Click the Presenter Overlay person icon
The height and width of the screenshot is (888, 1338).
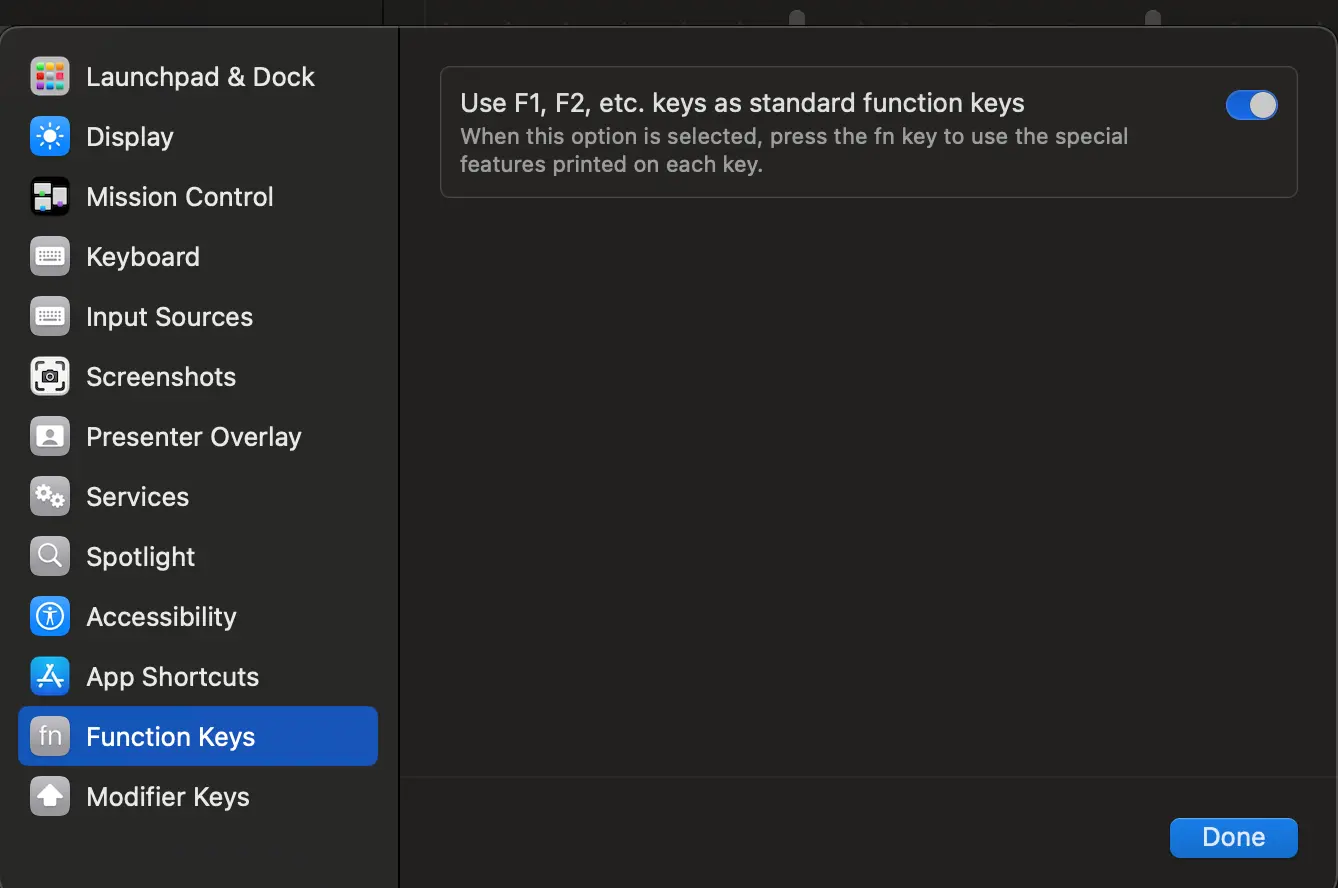(x=49, y=437)
